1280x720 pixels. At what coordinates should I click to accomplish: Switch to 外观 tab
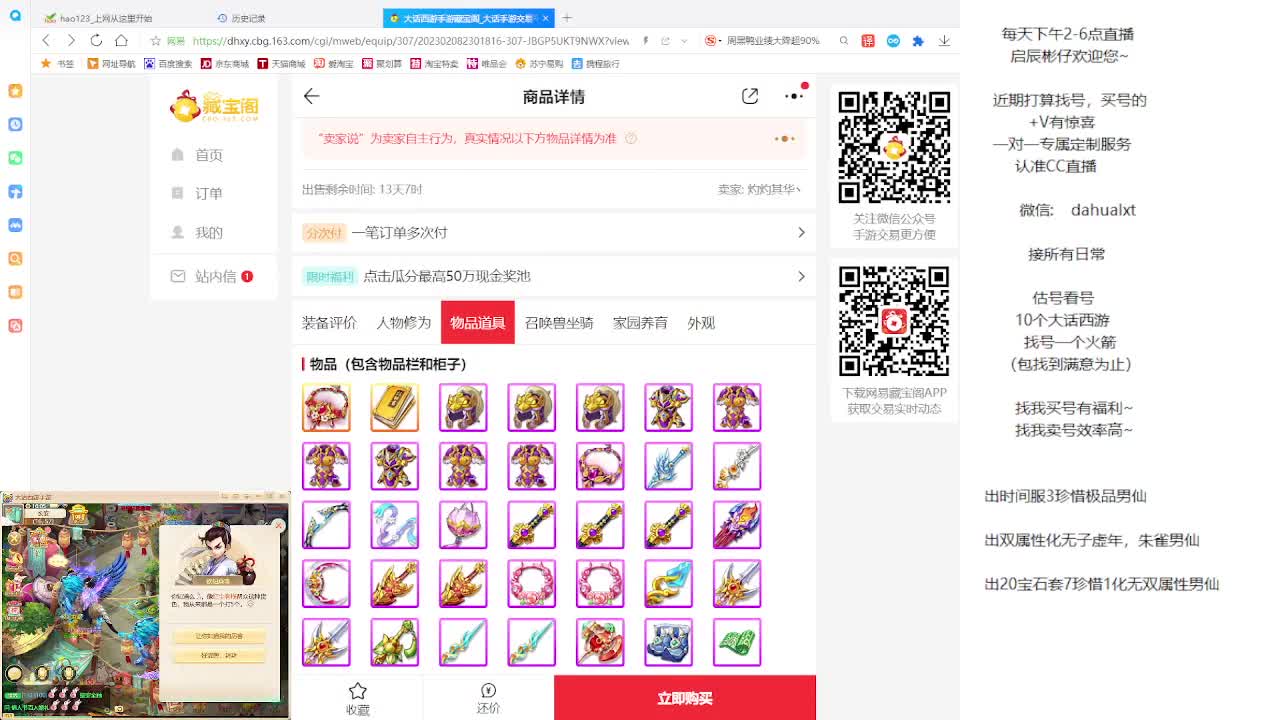coord(701,323)
